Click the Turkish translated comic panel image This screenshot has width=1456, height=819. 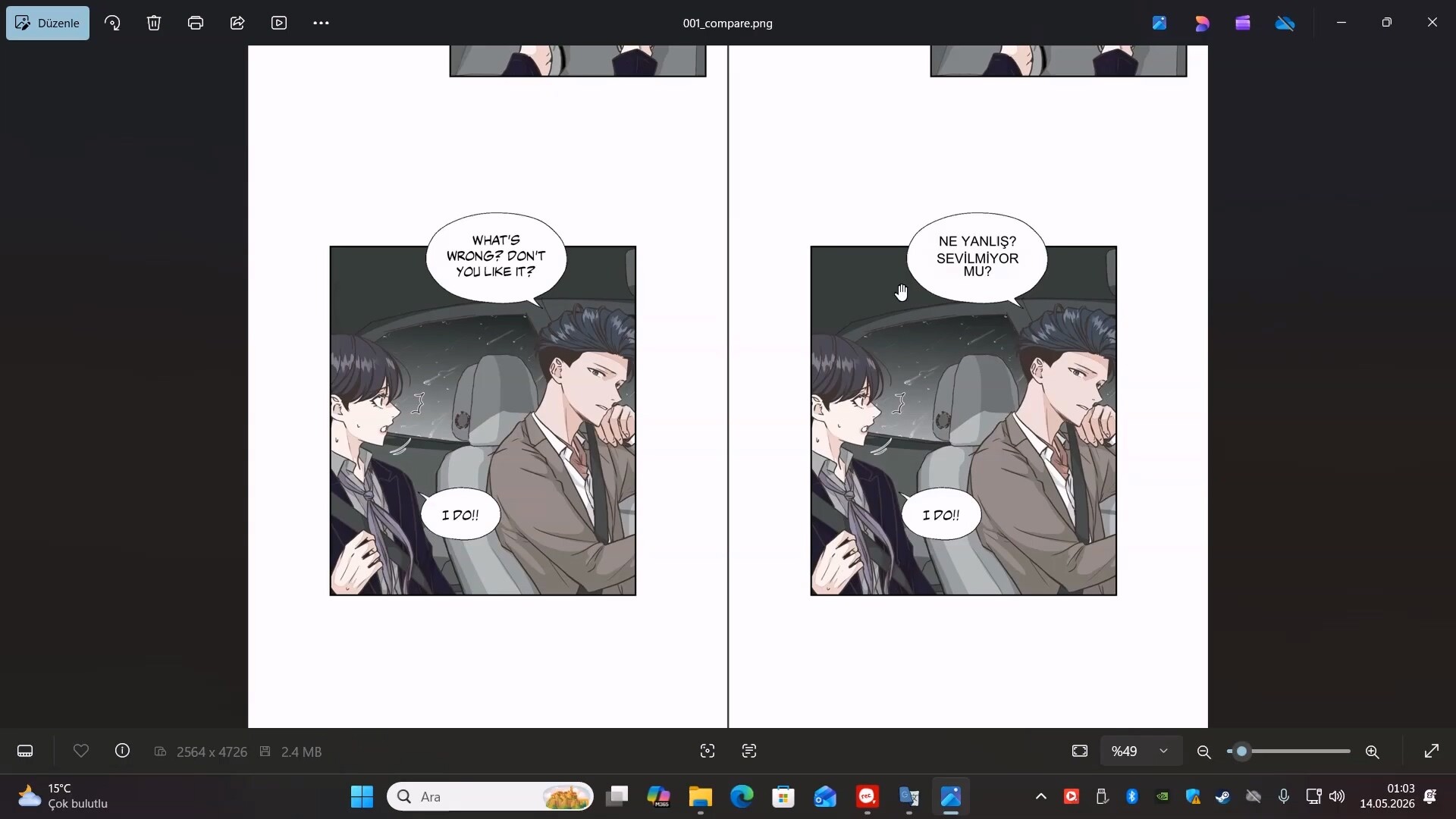click(963, 421)
